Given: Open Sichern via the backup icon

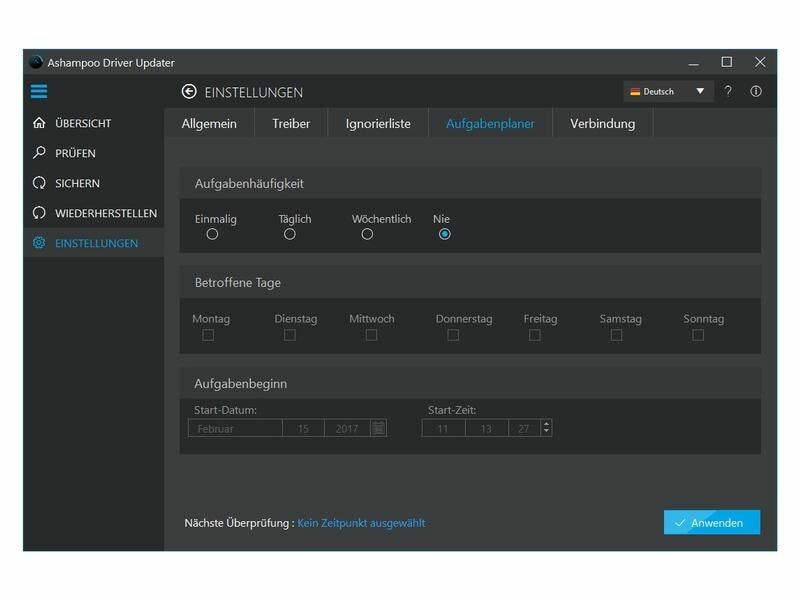Looking at the screenshot, I should [39, 183].
